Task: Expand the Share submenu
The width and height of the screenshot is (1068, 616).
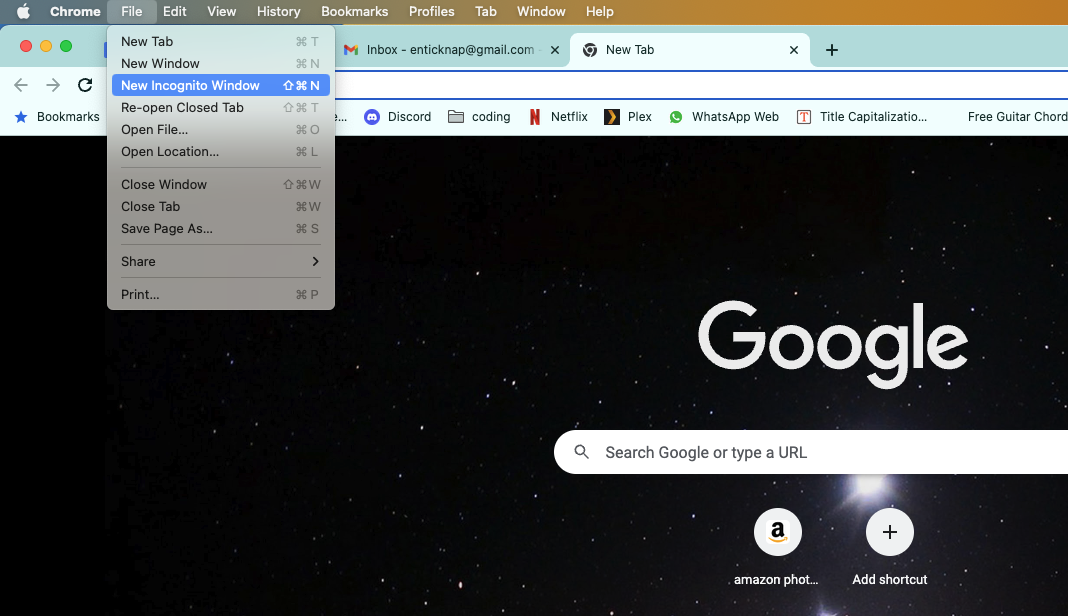Action: [221, 262]
